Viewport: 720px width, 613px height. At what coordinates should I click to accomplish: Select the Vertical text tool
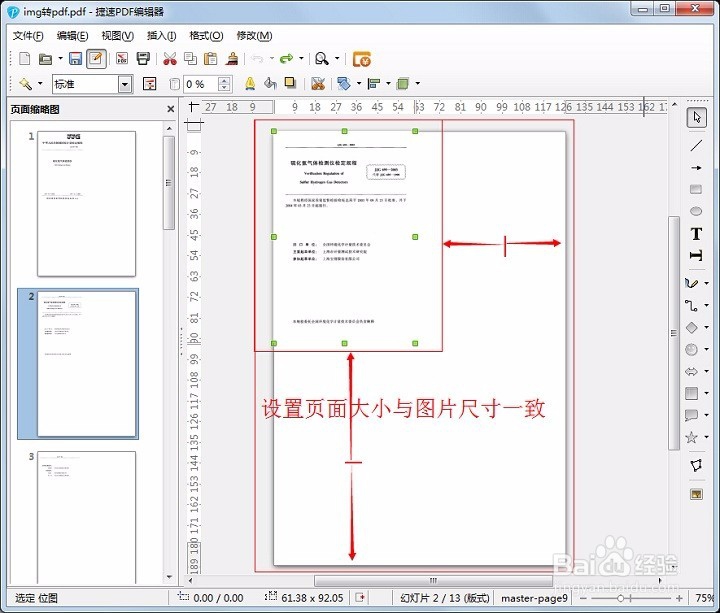696,256
